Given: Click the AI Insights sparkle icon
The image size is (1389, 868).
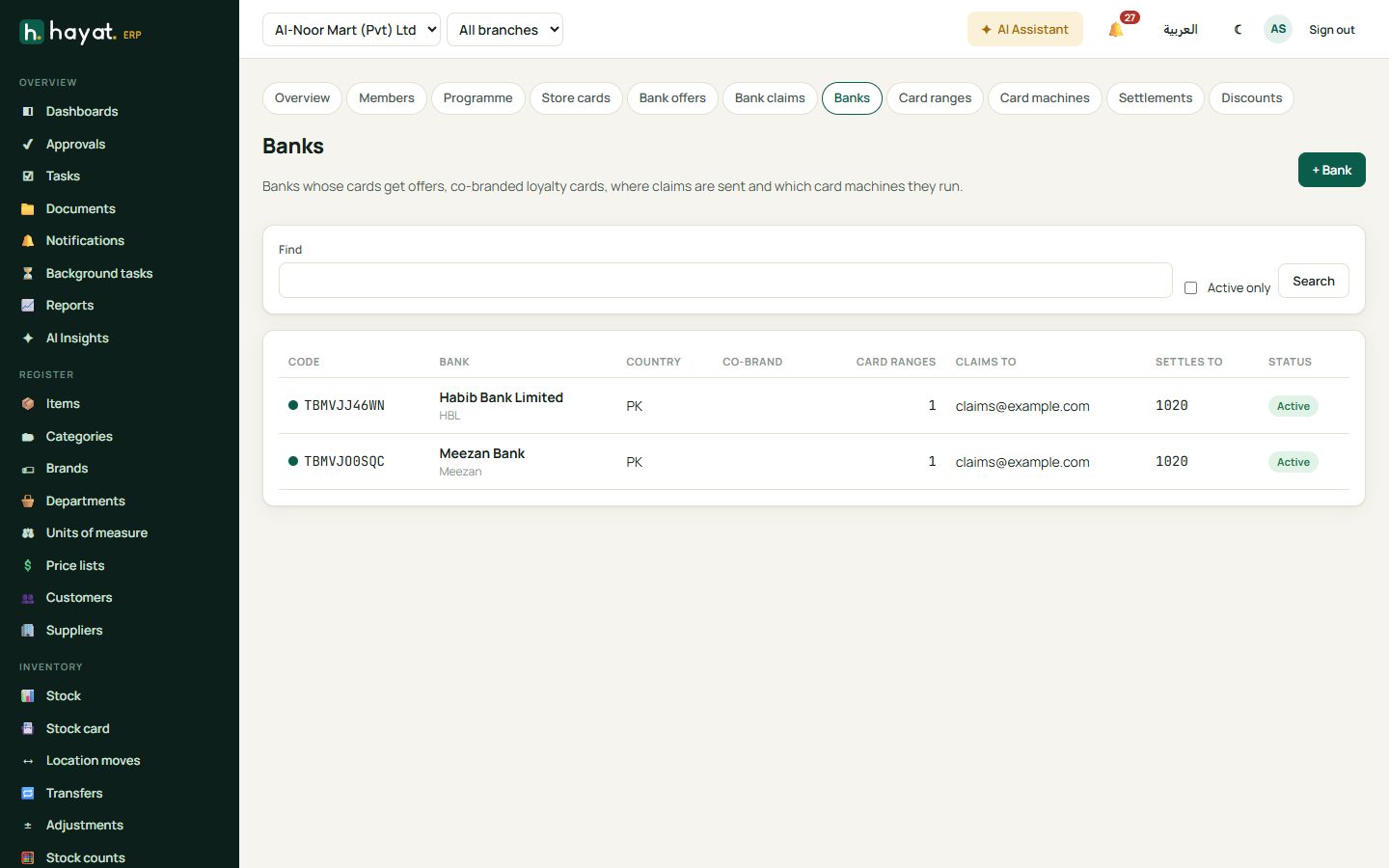Looking at the screenshot, I should (x=28, y=339).
